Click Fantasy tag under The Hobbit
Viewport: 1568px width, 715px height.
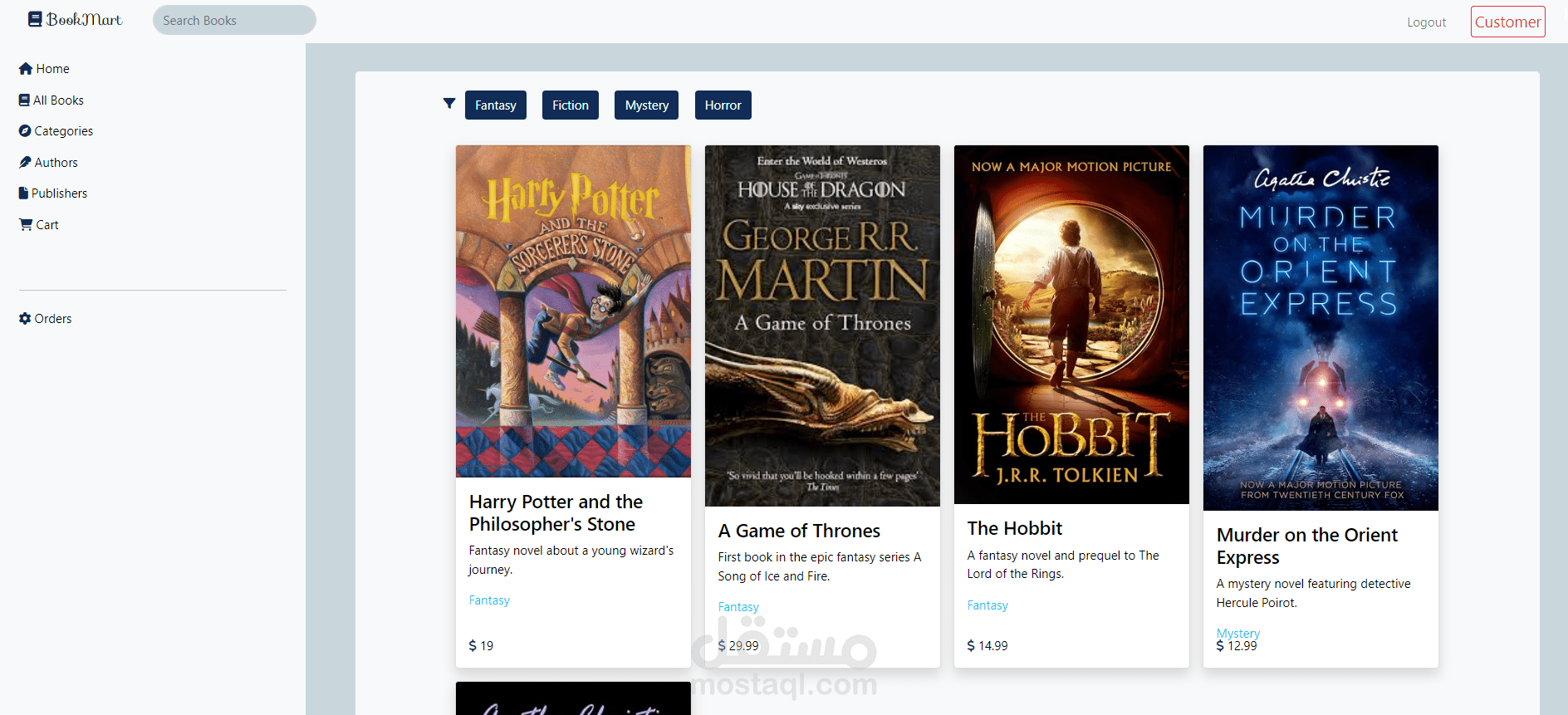click(987, 605)
